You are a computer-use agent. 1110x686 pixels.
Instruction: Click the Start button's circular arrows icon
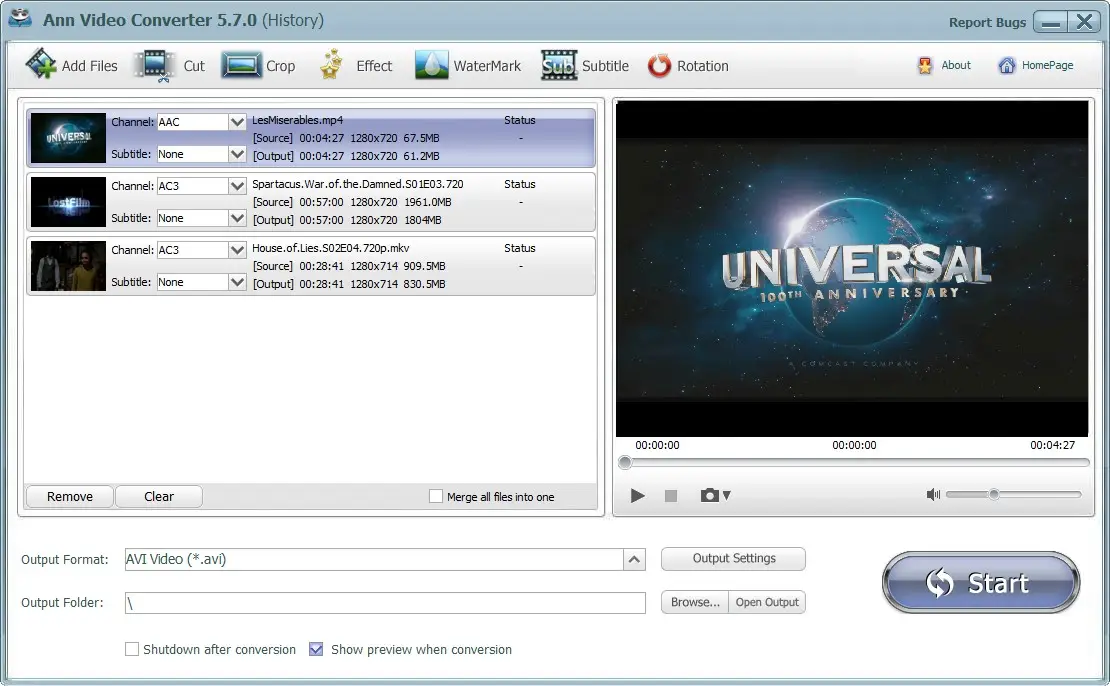[939, 583]
